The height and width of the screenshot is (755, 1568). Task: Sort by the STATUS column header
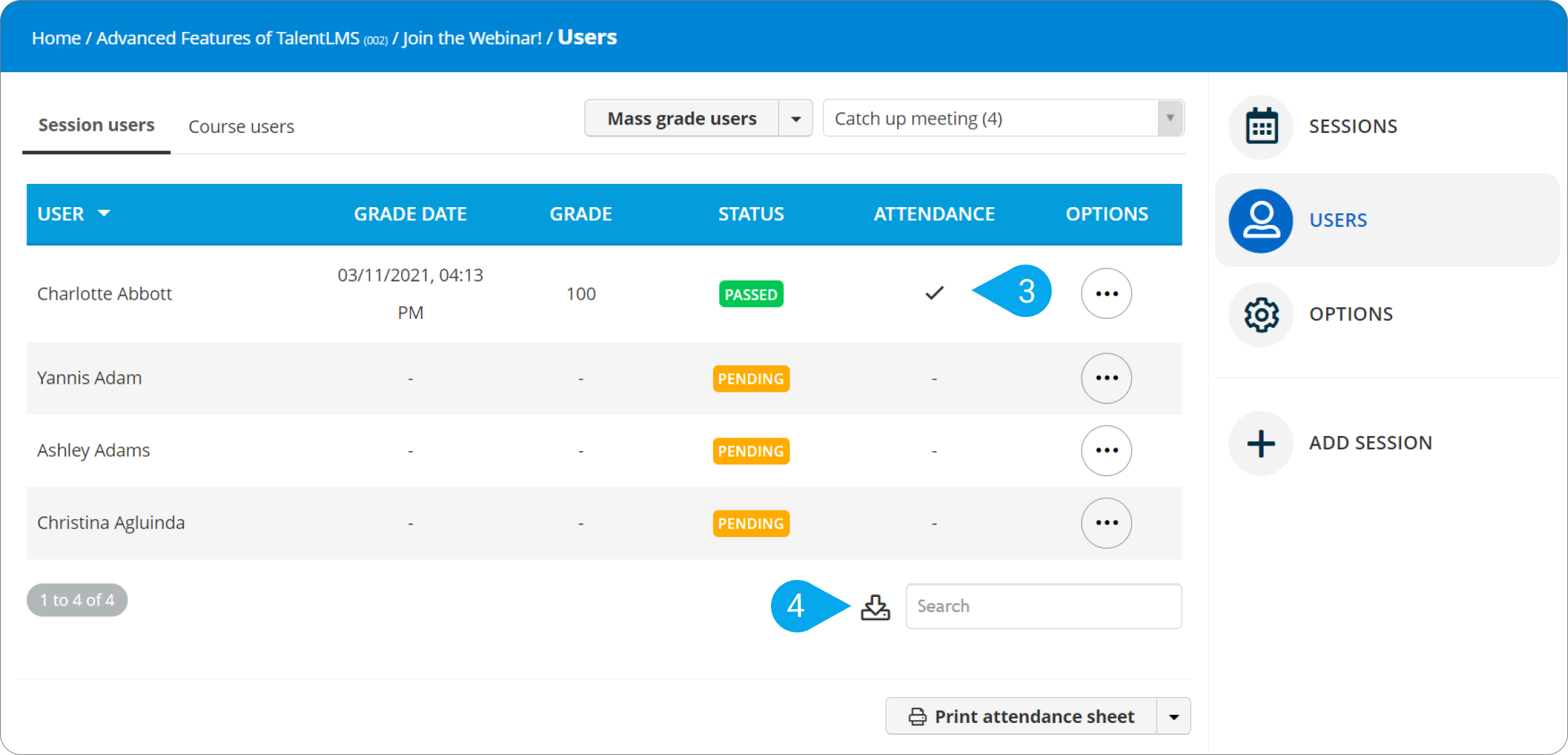pyautogui.click(x=751, y=214)
